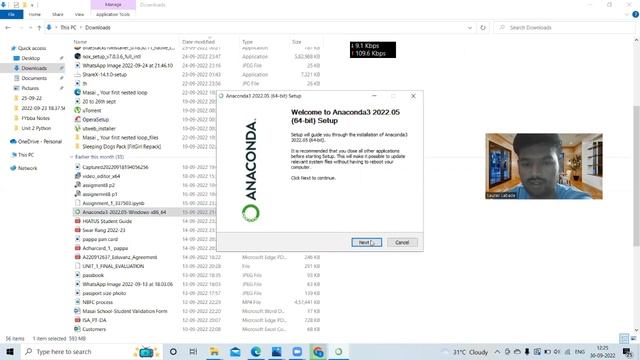
Task: Show hidden system tray icons chevron
Action: coord(497,351)
